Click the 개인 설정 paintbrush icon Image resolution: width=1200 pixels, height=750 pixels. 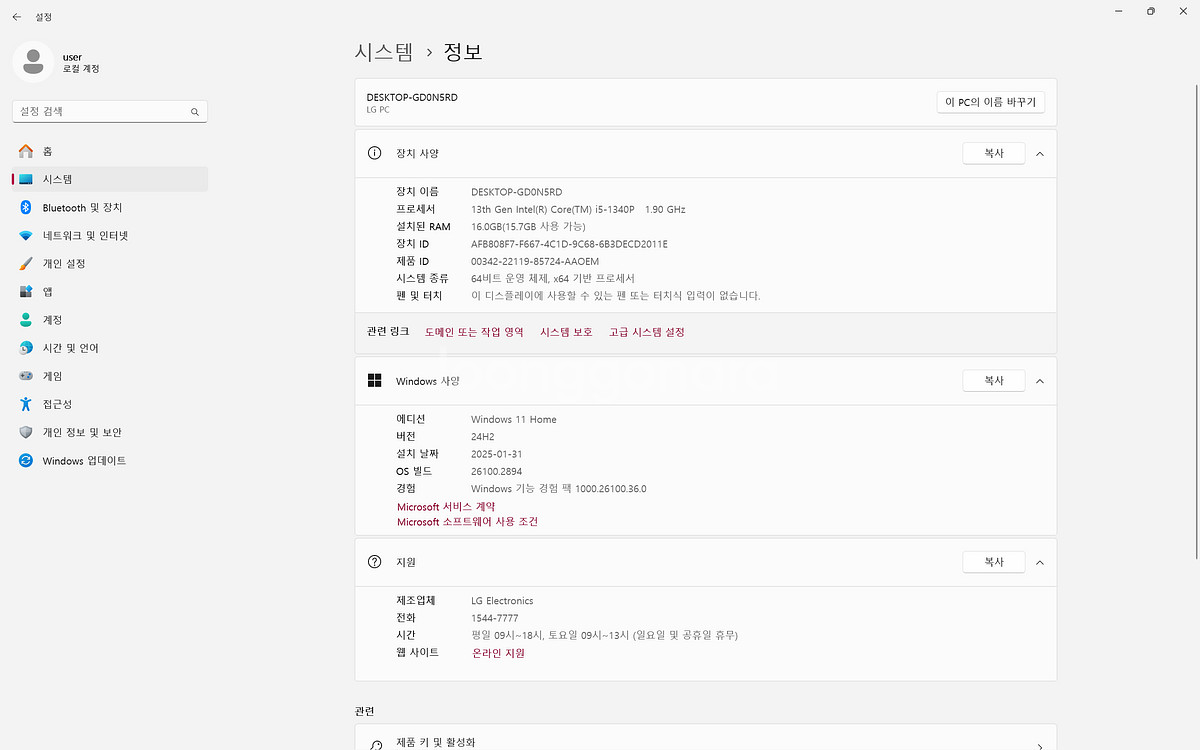pyautogui.click(x=26, y=264)
